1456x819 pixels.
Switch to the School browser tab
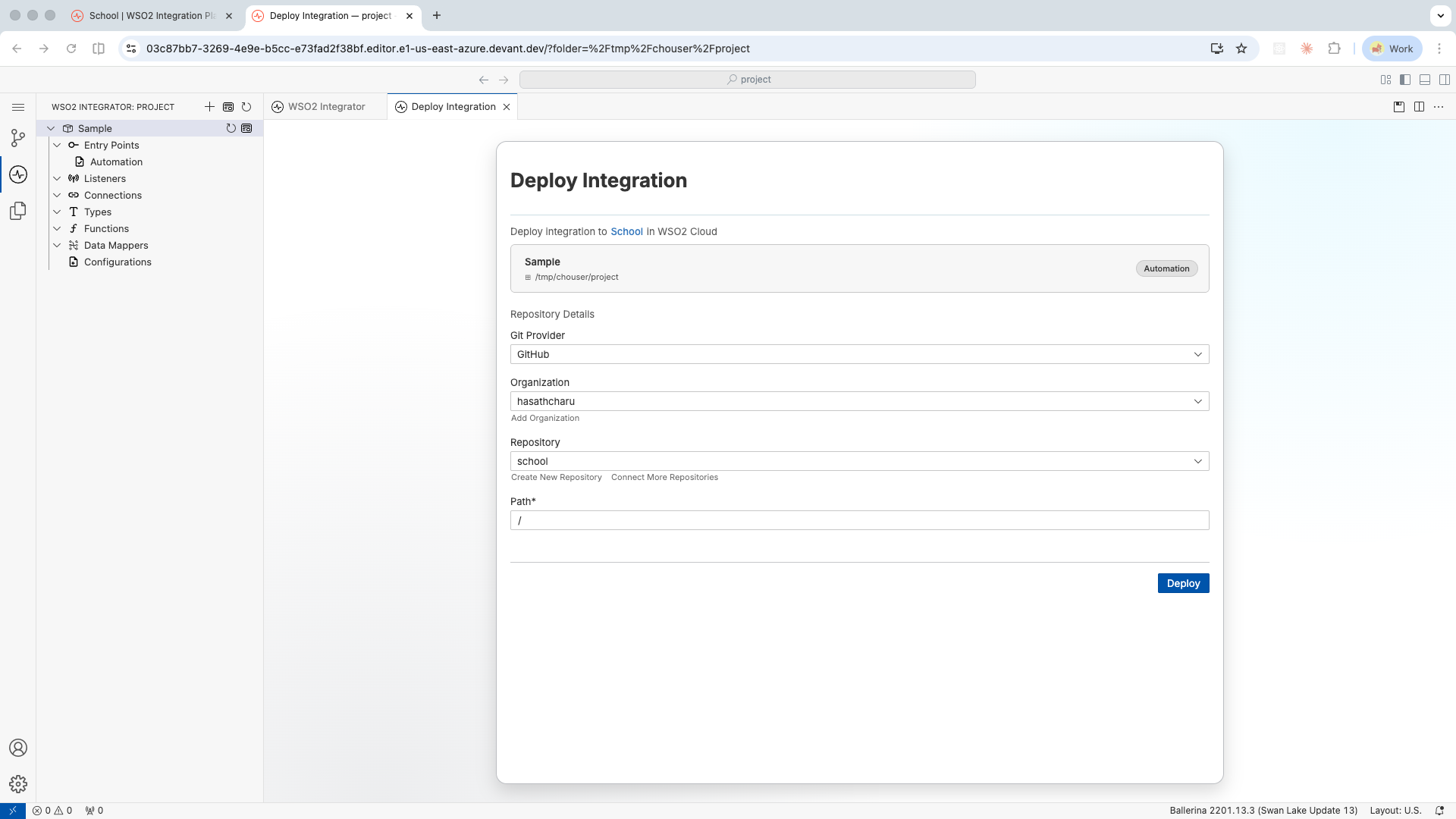(x=152, y=16)
